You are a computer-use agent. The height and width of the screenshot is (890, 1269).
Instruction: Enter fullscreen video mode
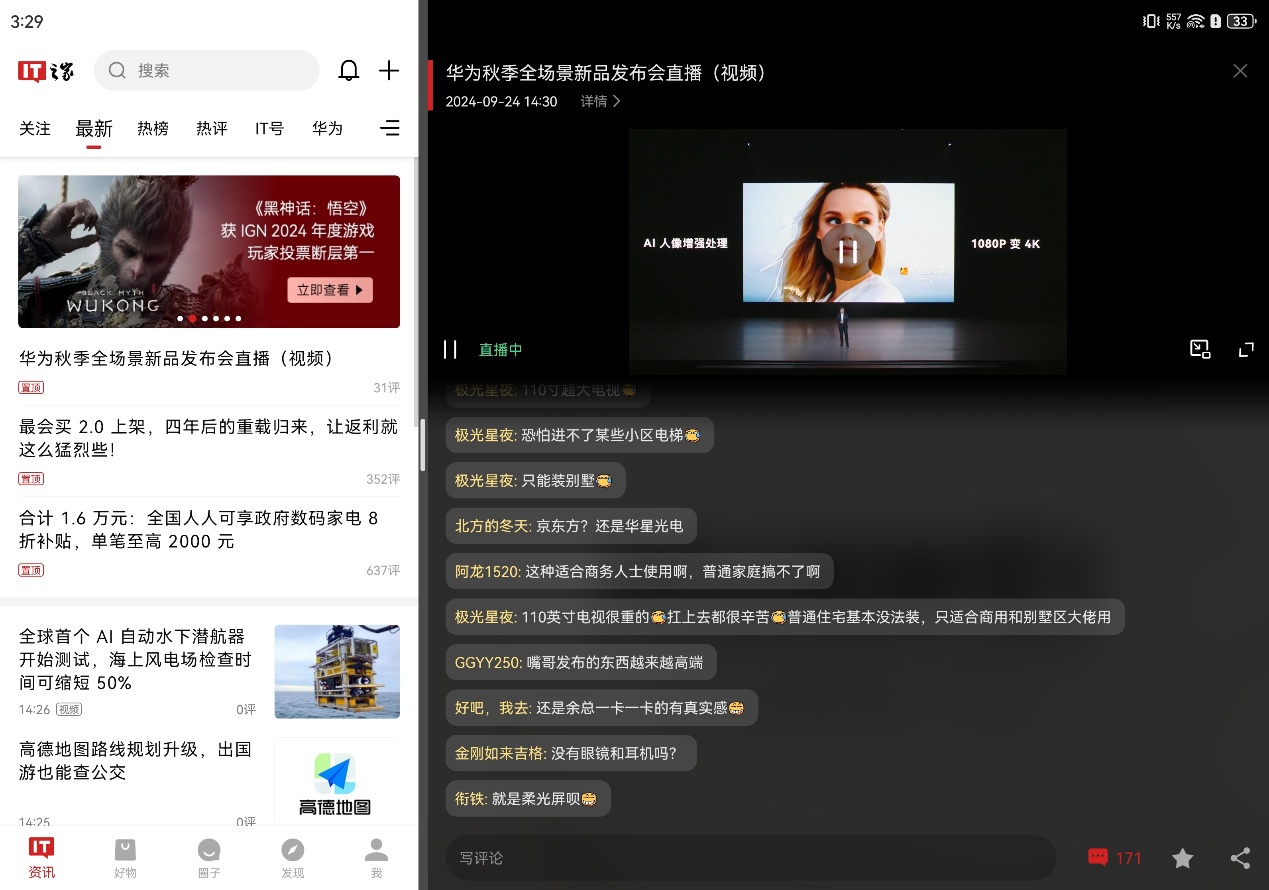pos(1246,349)
